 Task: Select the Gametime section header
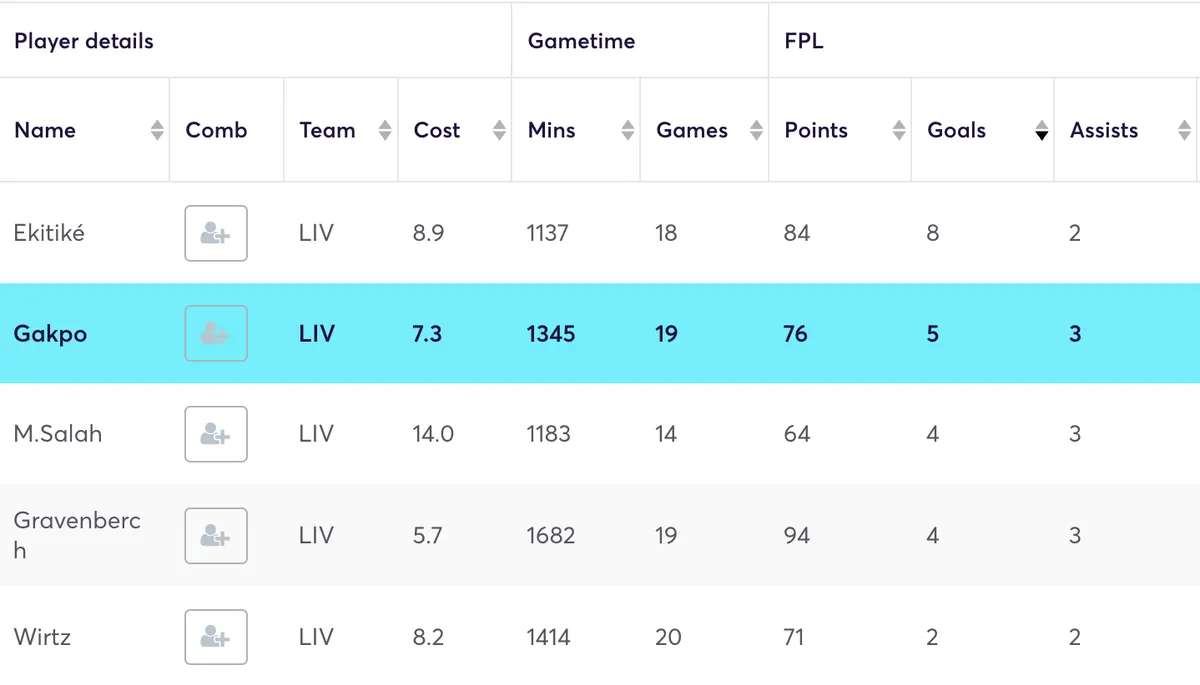pos(581,41)
